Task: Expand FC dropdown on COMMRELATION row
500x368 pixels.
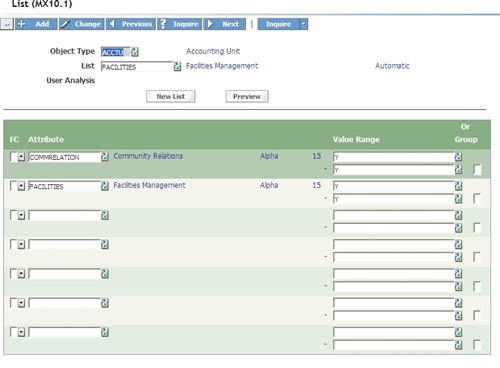Action: point(21,157)
